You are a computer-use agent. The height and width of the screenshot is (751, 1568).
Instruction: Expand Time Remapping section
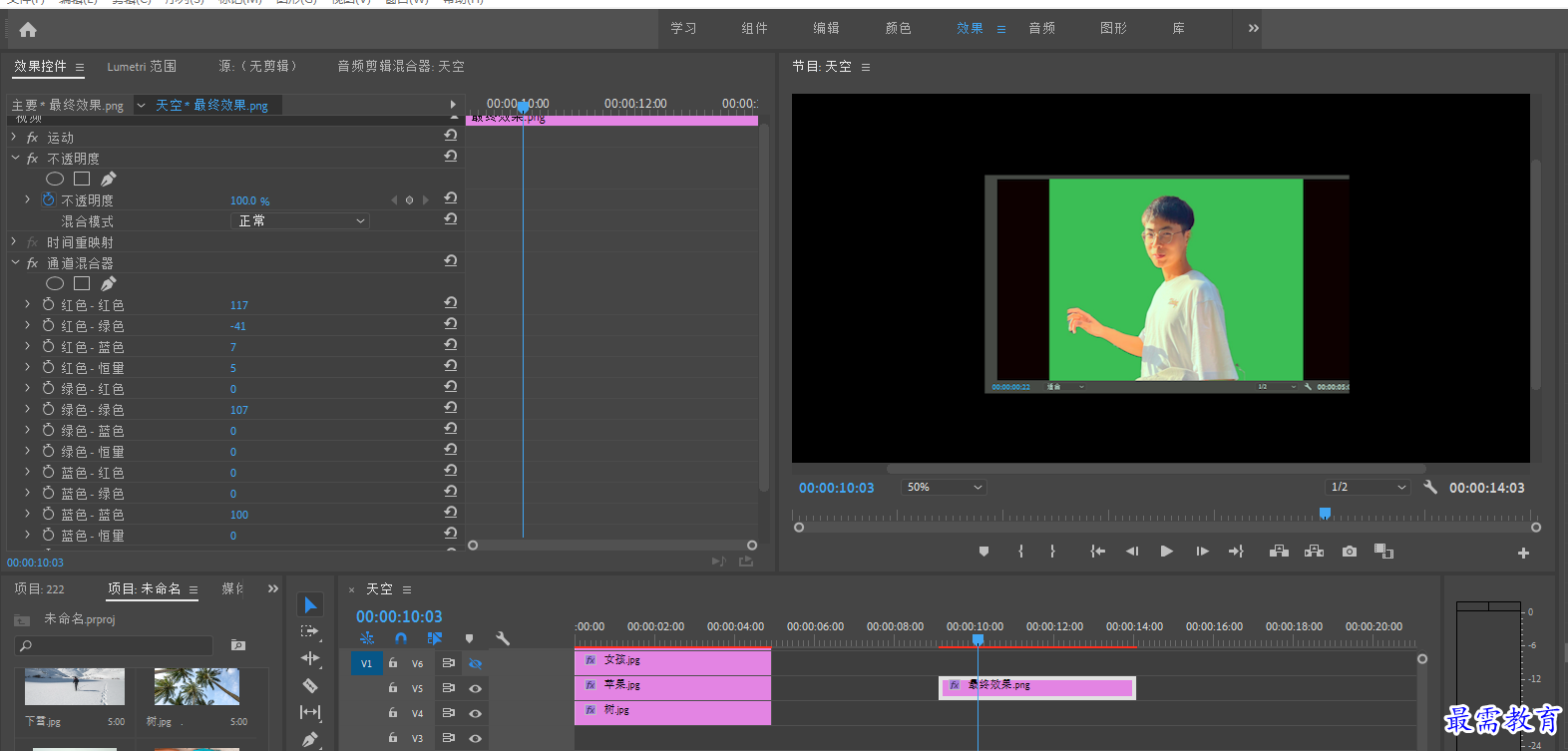[x=14, y=241]
